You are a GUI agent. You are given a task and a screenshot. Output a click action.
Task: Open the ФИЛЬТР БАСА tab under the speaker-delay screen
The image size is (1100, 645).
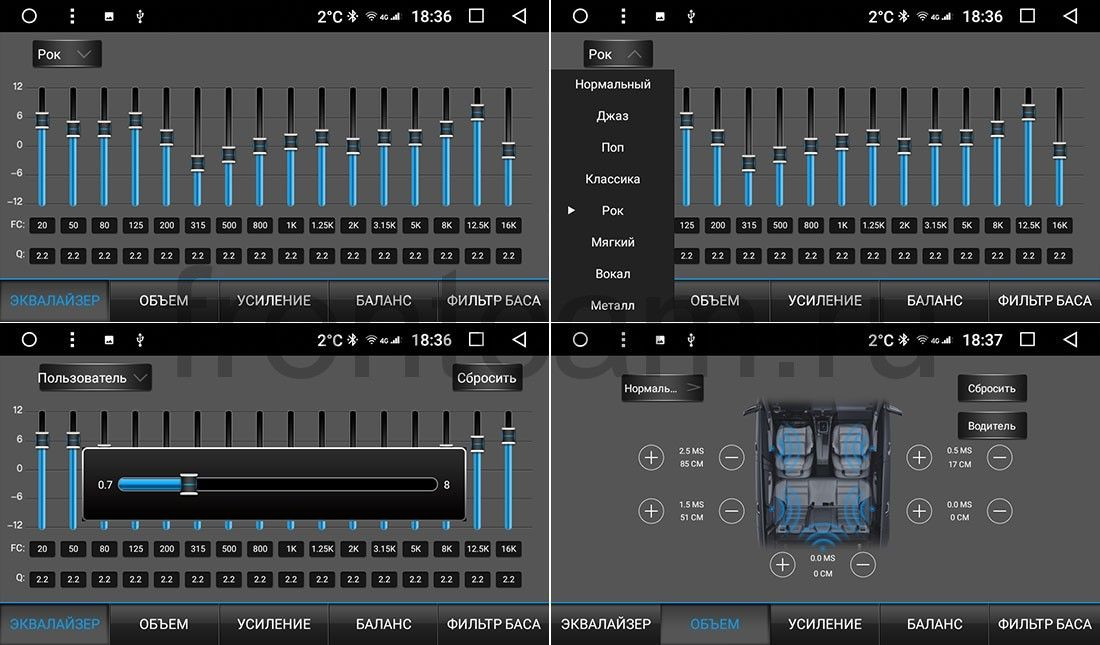[x=1045, y=624]
